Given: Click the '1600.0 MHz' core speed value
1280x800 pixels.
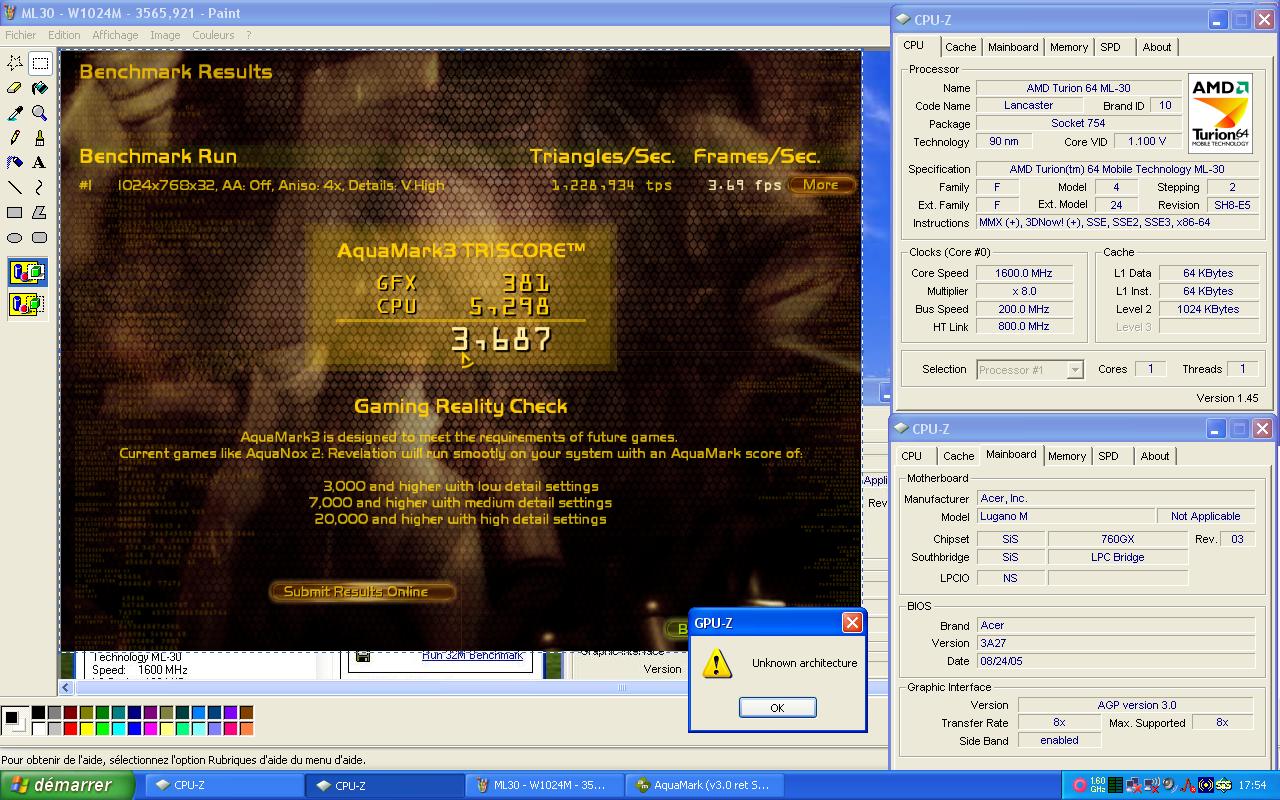Looking at the screenshot, I should pyautogui.click(x=1022, y=273).
